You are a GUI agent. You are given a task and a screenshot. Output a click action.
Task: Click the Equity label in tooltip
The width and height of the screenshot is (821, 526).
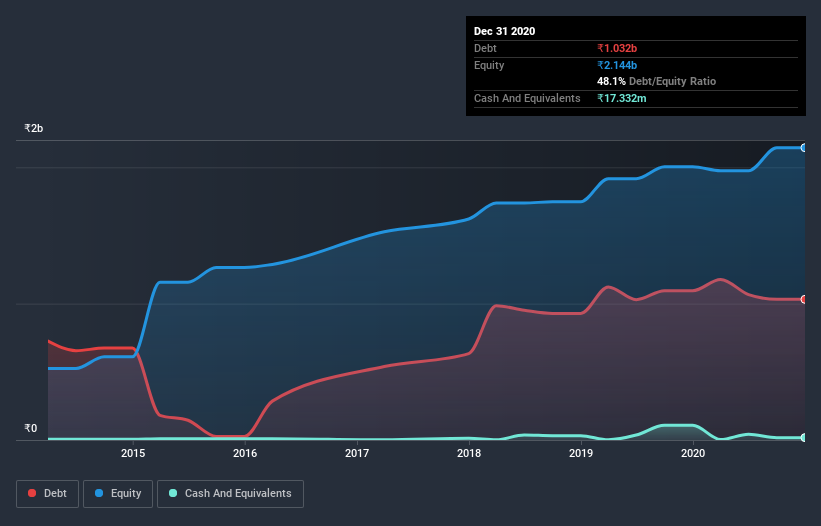pyautogui.click(x=489, y=65)
